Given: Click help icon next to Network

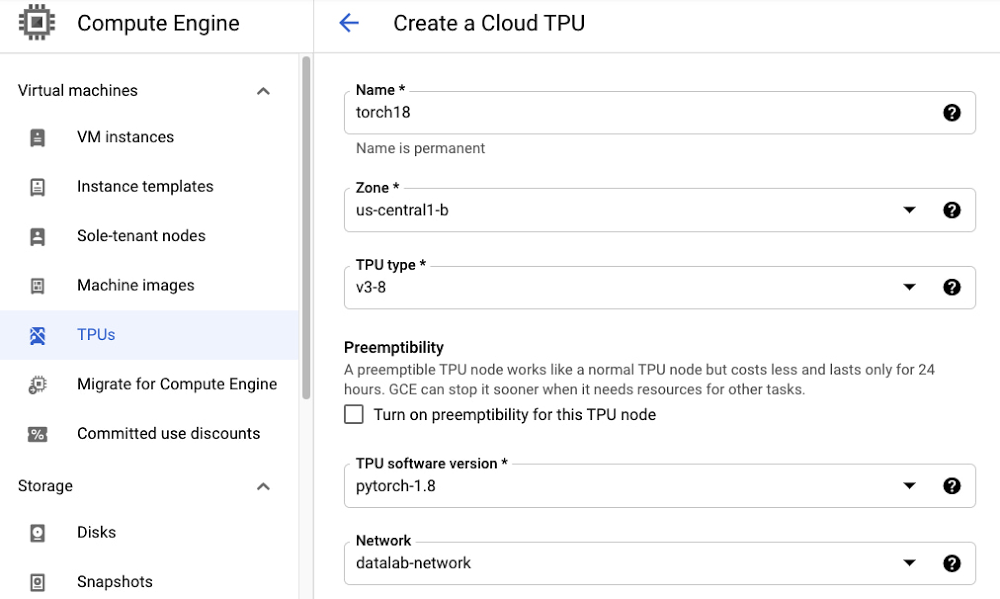Looking at the screenshot, I should click(x=951, y=563).
